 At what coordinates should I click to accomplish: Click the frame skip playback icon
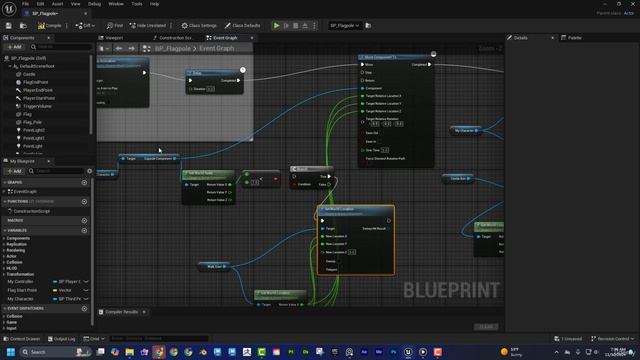(x=286, y=26)
